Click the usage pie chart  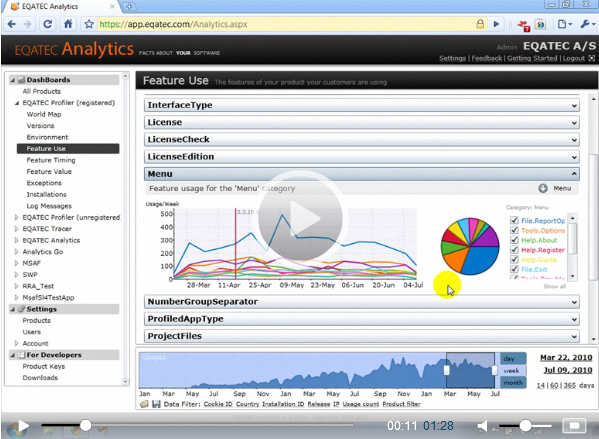point(470,246)
